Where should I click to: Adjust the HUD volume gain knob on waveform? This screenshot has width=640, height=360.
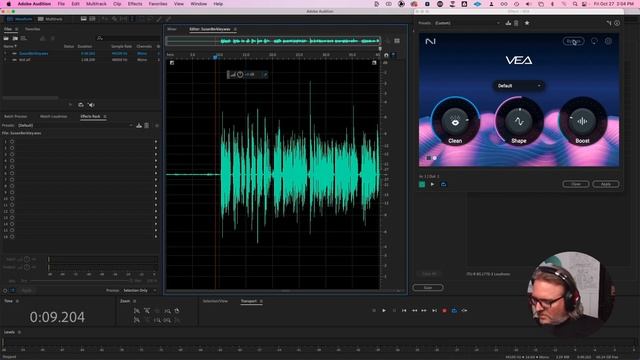point(240,75)
